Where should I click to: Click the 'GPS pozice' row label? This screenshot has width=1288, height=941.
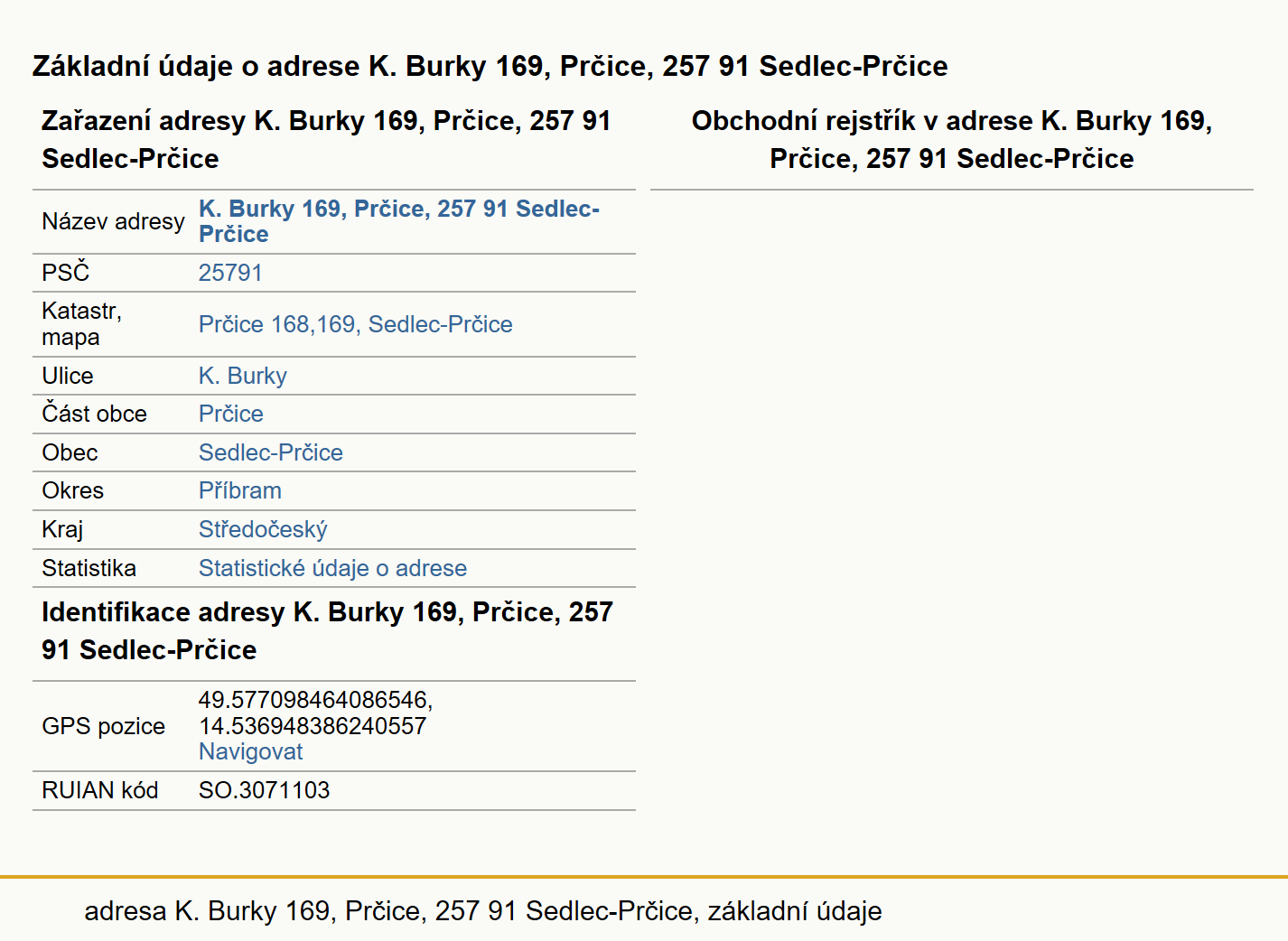coord(104,726)
